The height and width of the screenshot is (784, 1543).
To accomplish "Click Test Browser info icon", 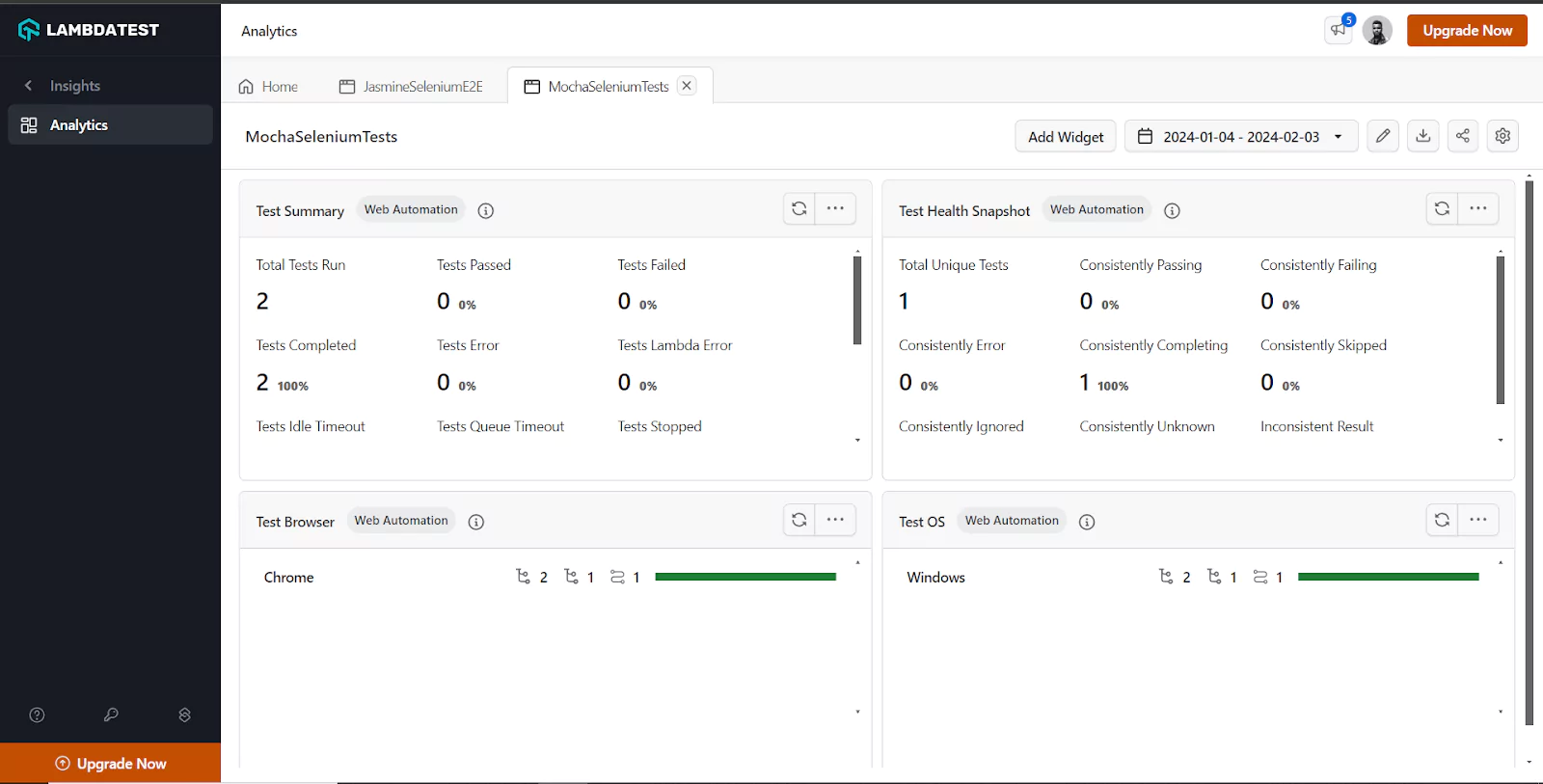I will click(x=476, y=522).
